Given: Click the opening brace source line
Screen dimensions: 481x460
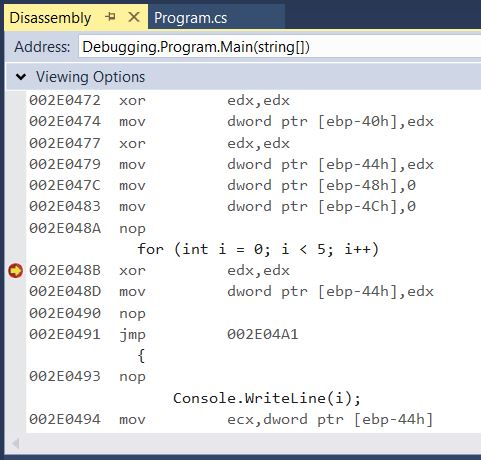Looking at the screenshot, I should (x=141, y=355).
